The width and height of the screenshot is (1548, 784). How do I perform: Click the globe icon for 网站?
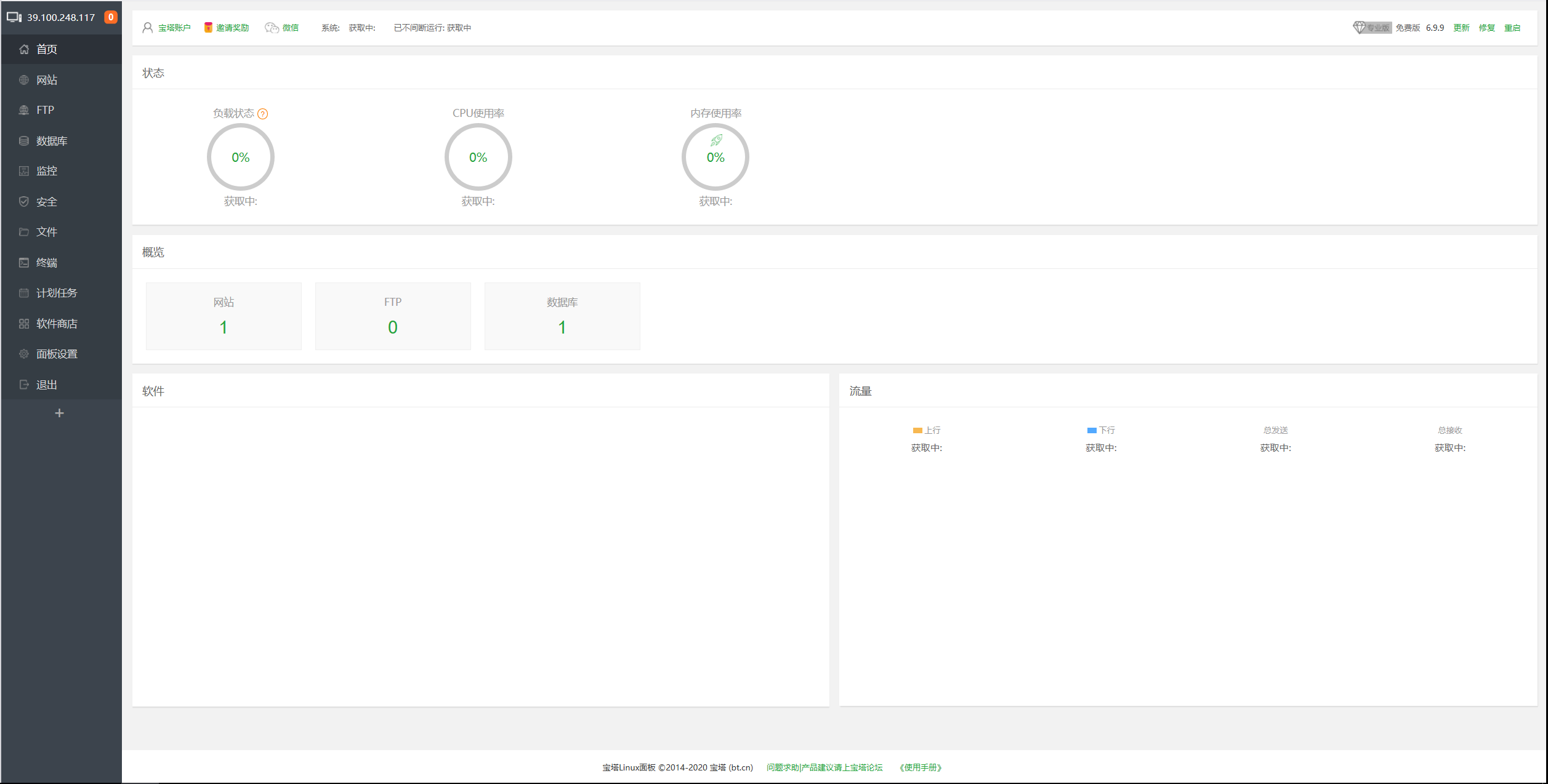[x=24, y=80]
